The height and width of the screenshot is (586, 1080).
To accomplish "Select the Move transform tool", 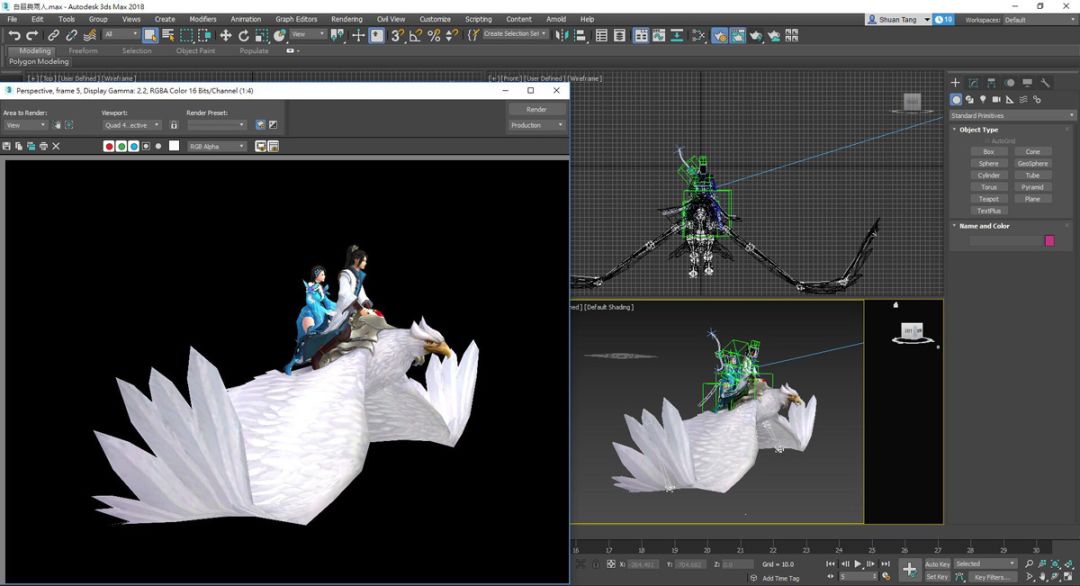I will (x=225, y=35).
